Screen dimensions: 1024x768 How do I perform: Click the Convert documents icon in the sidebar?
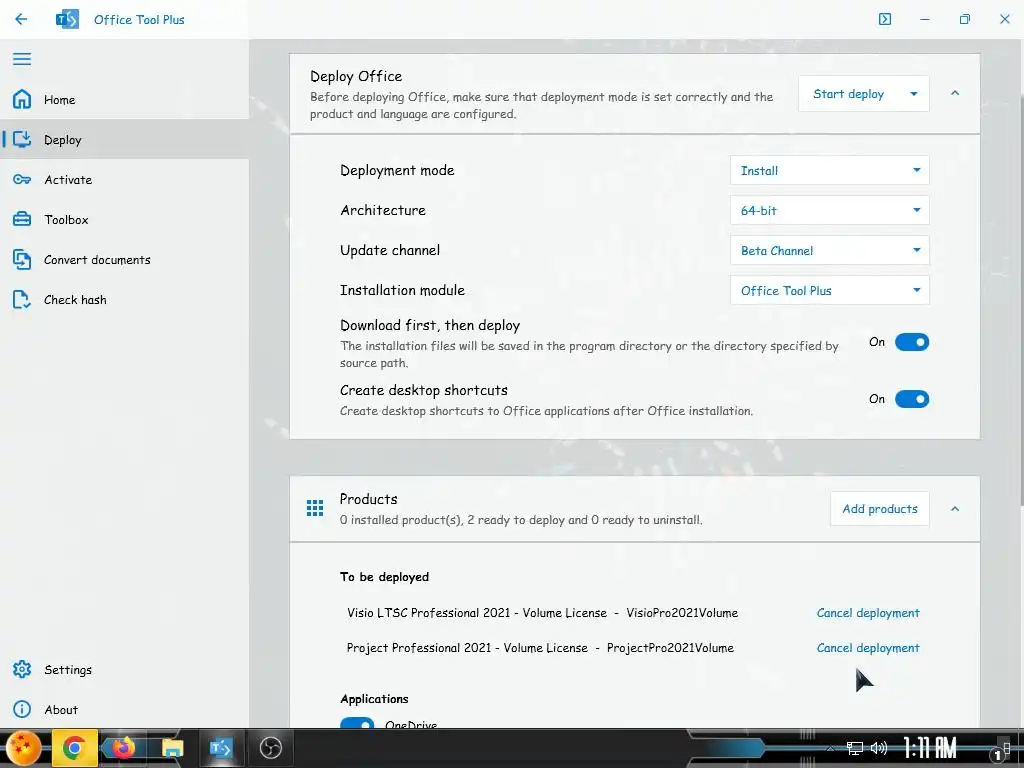pyautogui.click(x=22, y=259)
